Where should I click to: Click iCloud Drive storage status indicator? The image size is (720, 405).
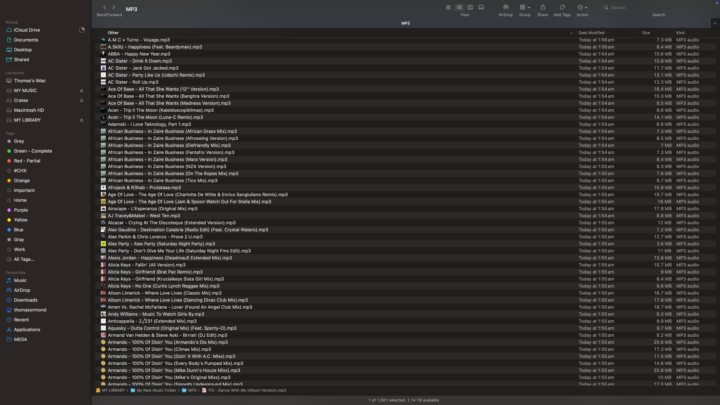point(82,30)
